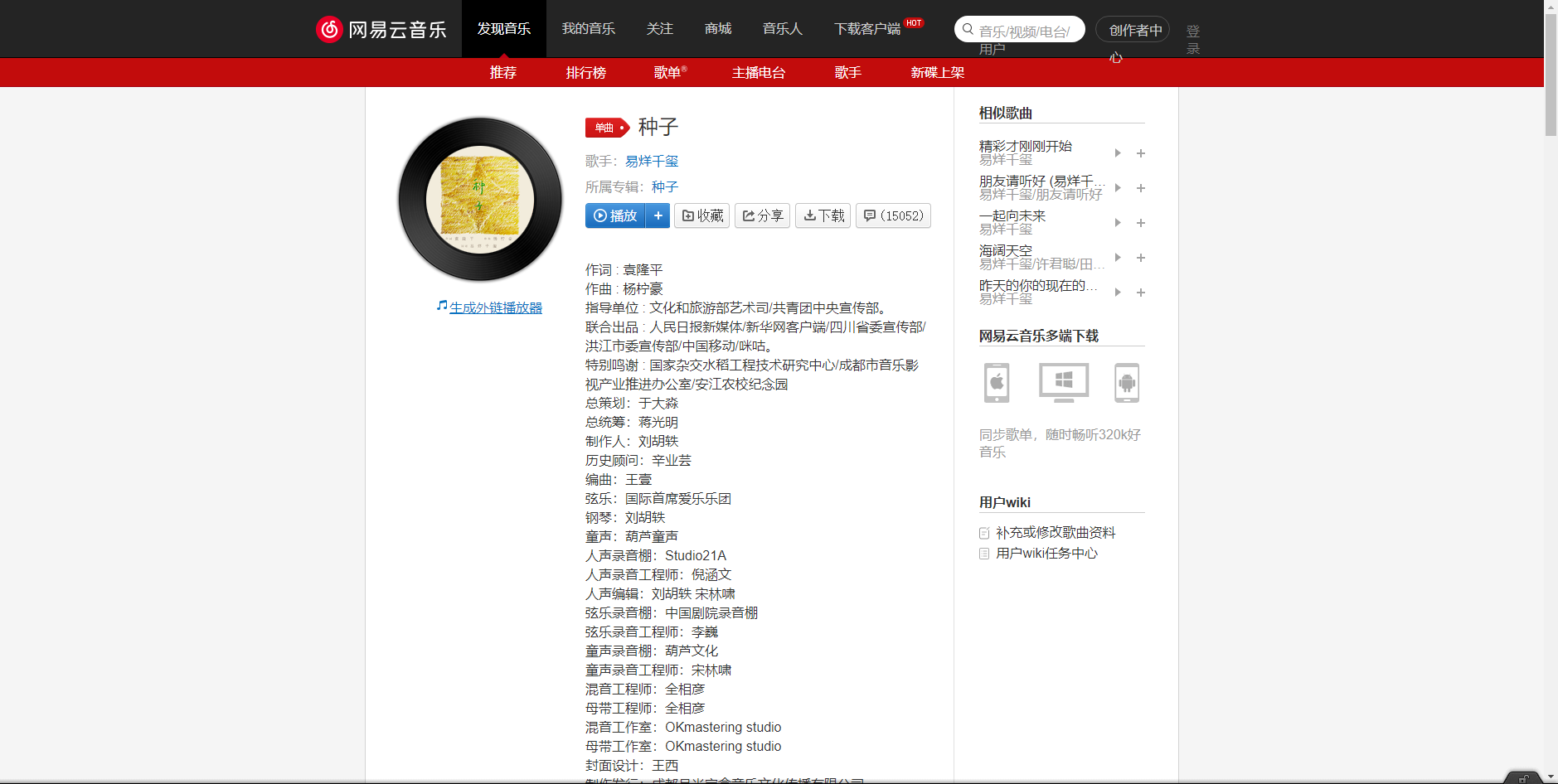Click the search magnifier icon
Screen dimensions: 1558x784
pos(968,29)
